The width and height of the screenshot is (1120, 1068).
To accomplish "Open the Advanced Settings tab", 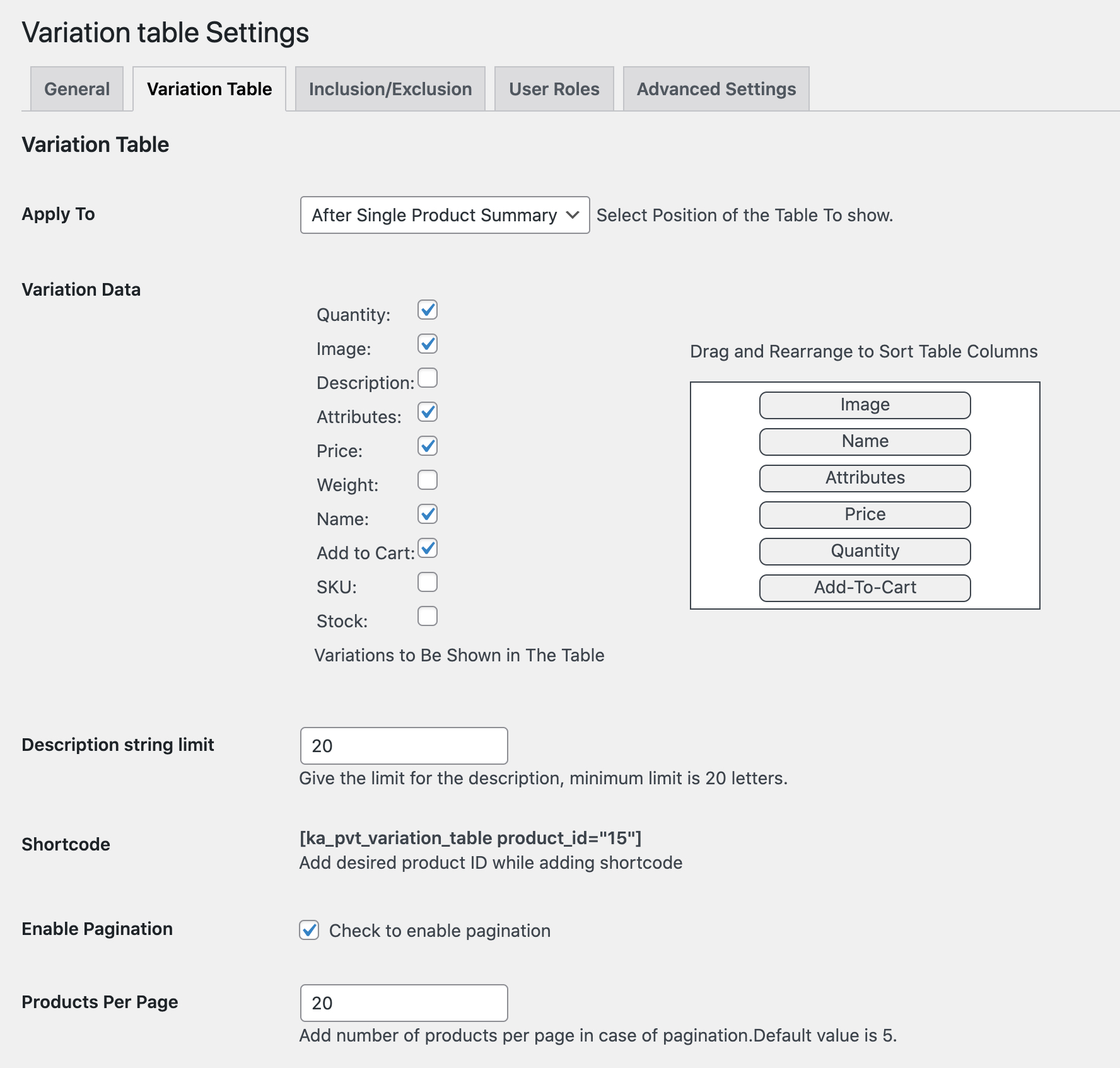I will pyautogui.click(x=716, y=89).
